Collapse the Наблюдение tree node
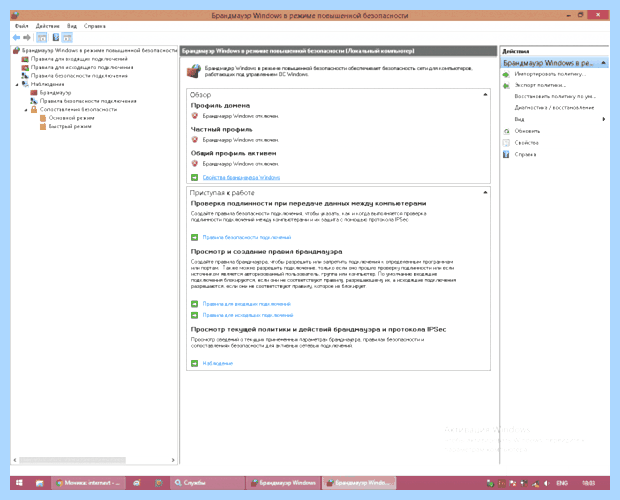Screen dimensions: 620x500 (x=17, y=85)
